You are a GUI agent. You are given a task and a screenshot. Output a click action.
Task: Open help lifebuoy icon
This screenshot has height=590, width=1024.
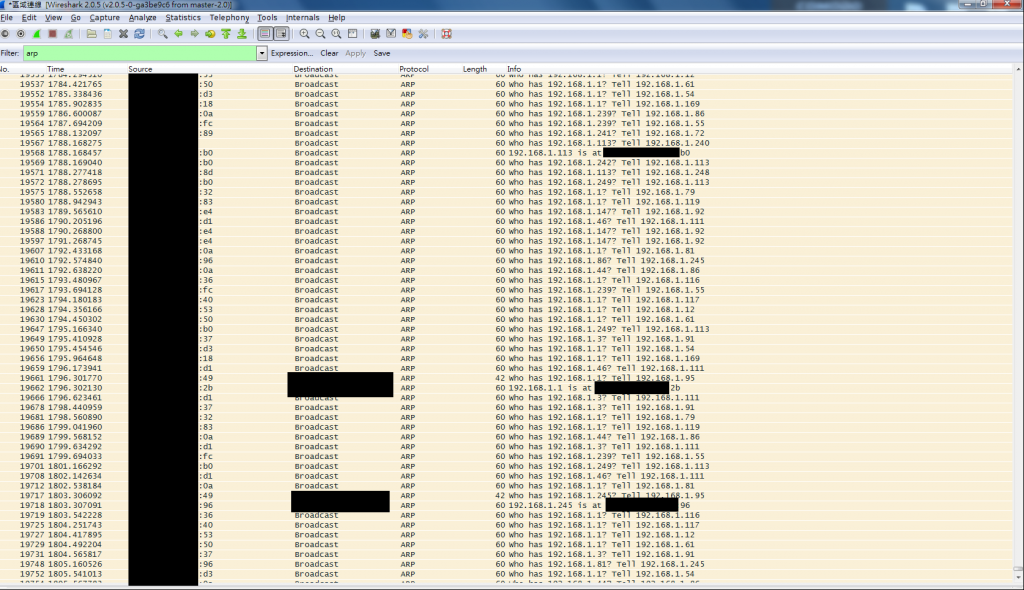447,34
